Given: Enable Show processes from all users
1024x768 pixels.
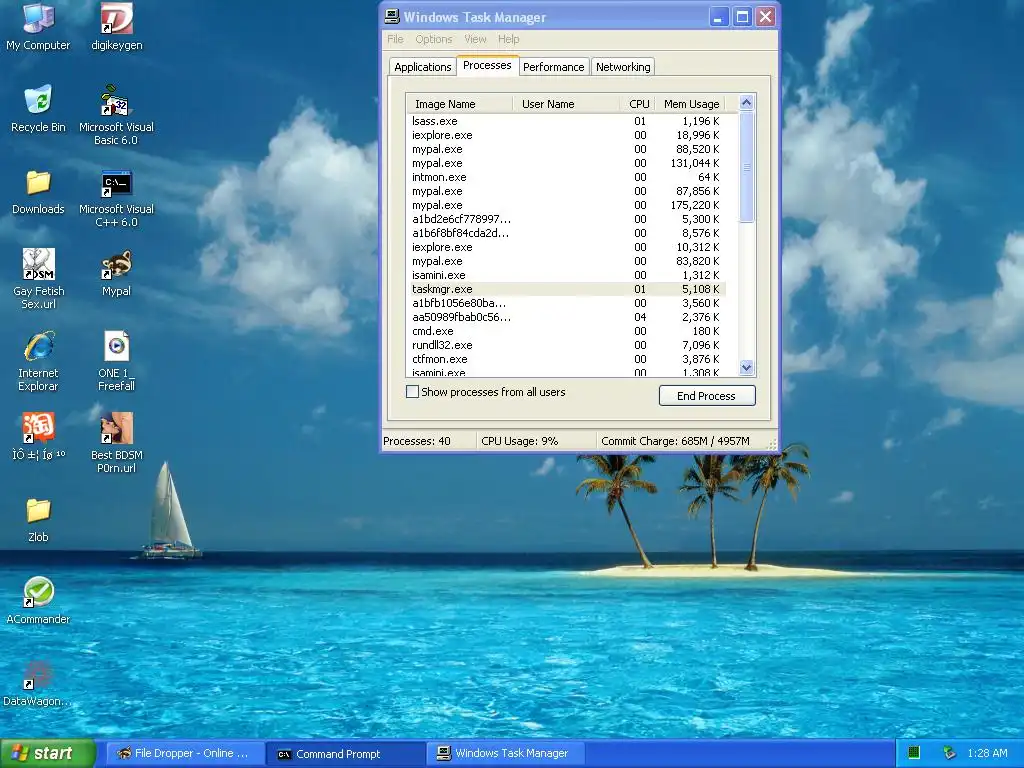Looking at the screenshot, I should point(412,392).
